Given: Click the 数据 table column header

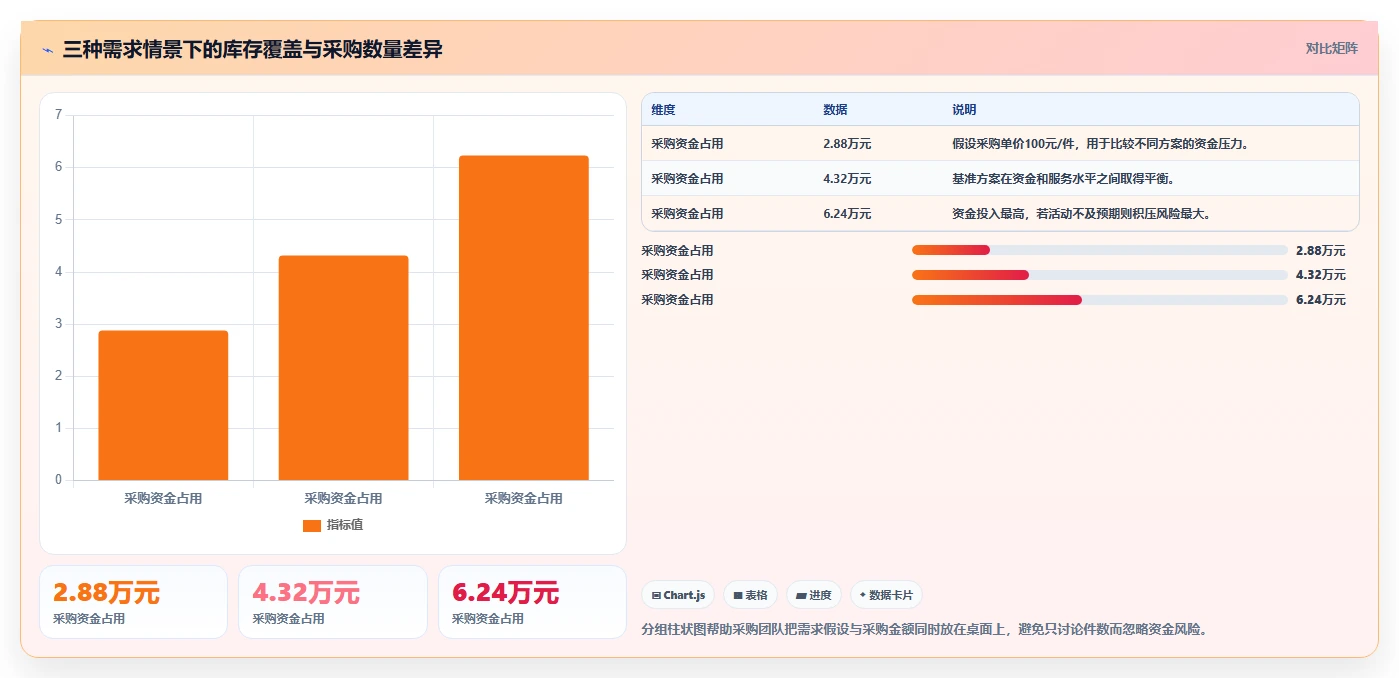Looking at the screenshot, I should (x=835, y=110).
